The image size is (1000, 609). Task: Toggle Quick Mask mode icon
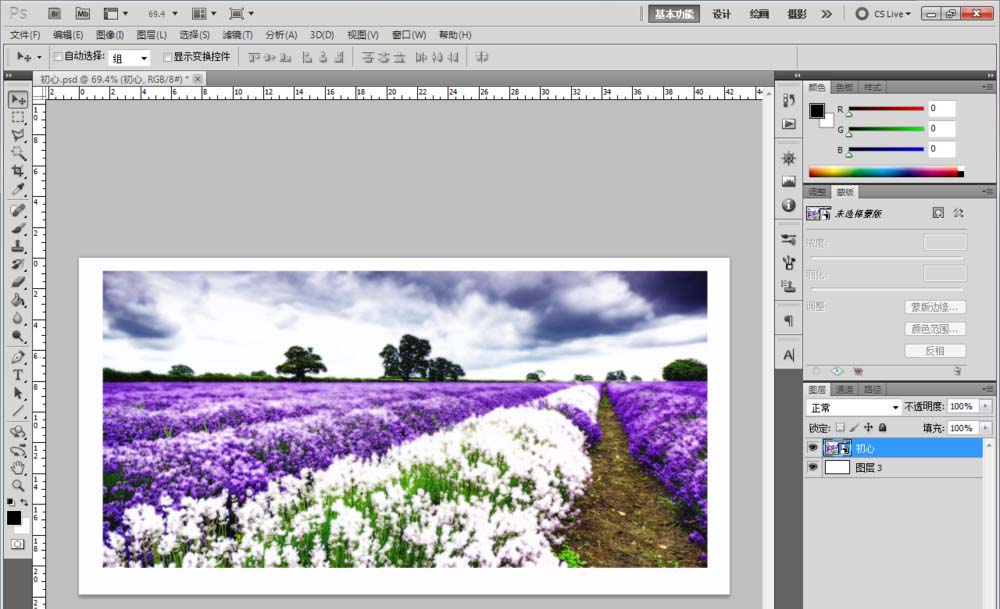(x=17, y=544)
